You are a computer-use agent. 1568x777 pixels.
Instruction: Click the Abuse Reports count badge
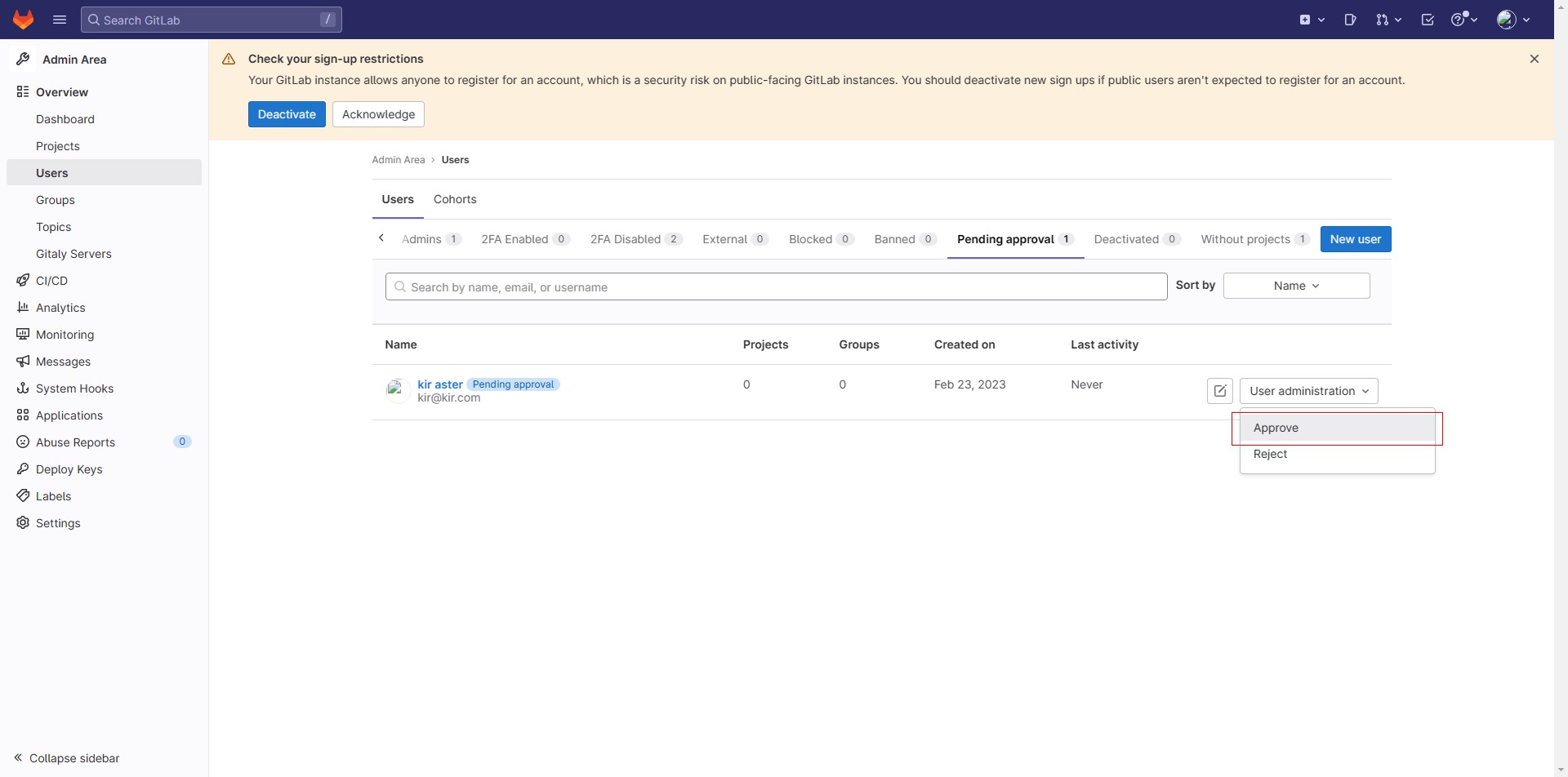coord(182,442)
